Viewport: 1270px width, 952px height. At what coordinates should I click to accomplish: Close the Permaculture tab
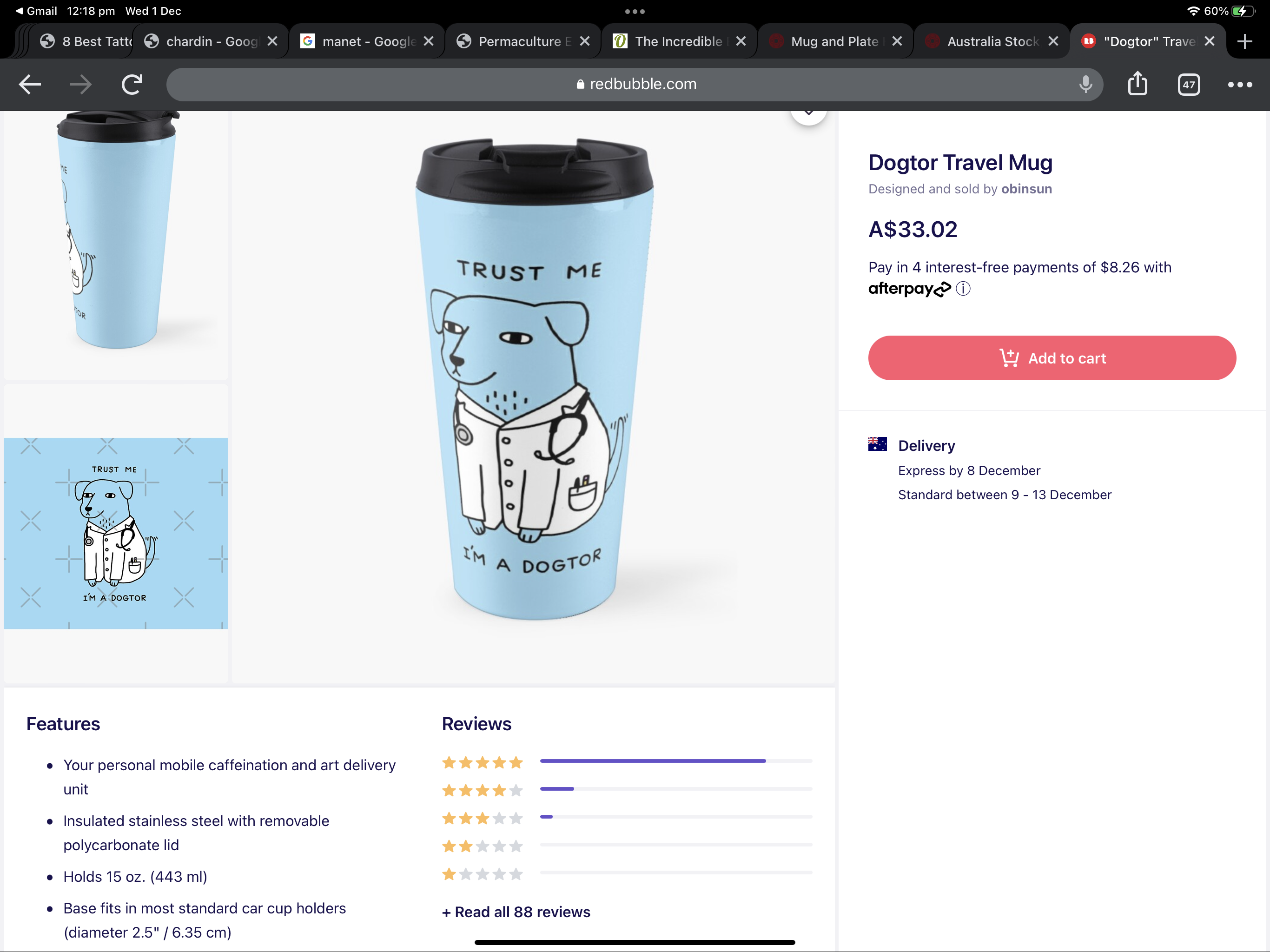584,41
